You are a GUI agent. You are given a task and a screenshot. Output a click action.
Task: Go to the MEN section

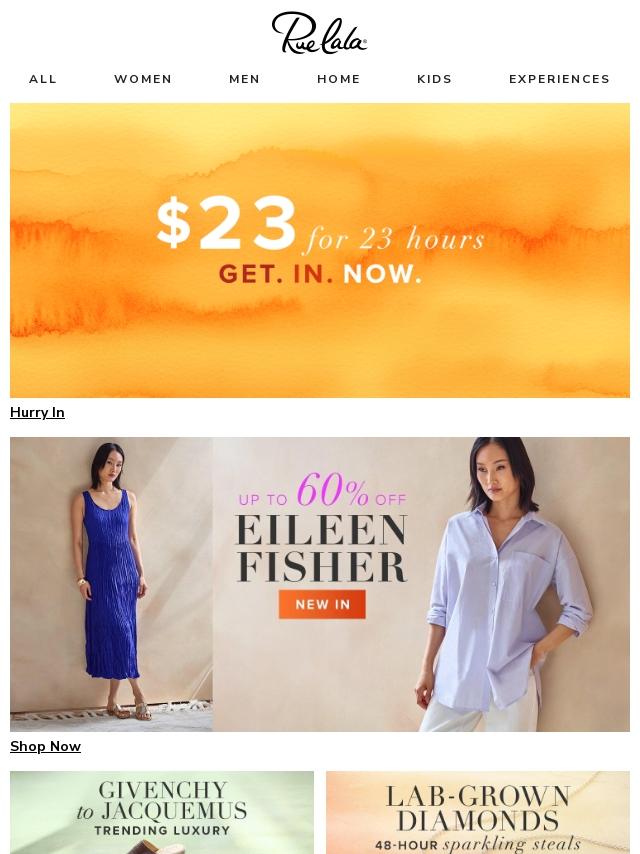pos(245,79)
